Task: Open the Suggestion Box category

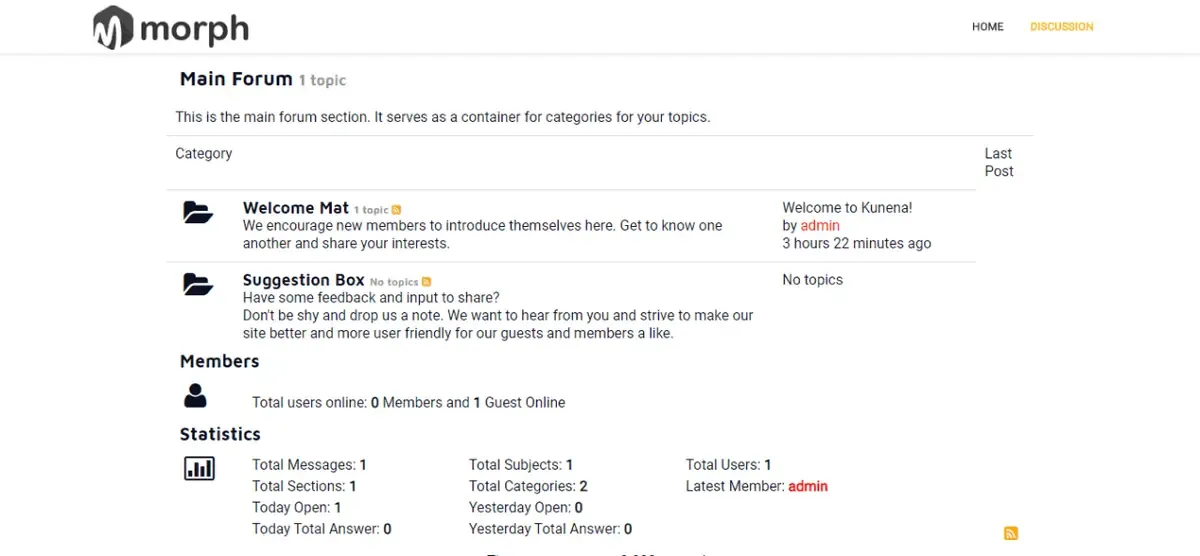Action: tap(304, 280)
